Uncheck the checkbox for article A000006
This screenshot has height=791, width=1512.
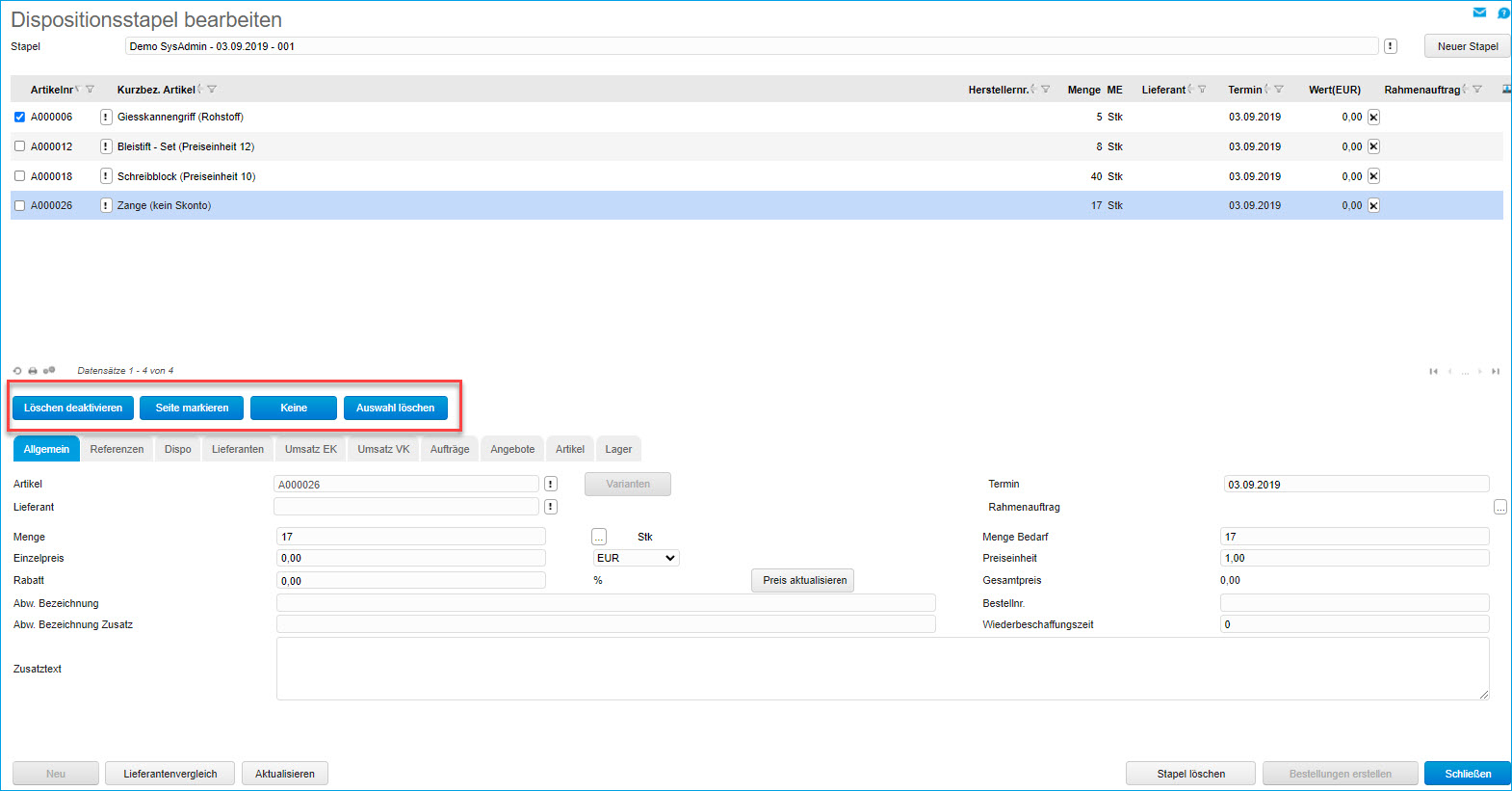[19, 118]
